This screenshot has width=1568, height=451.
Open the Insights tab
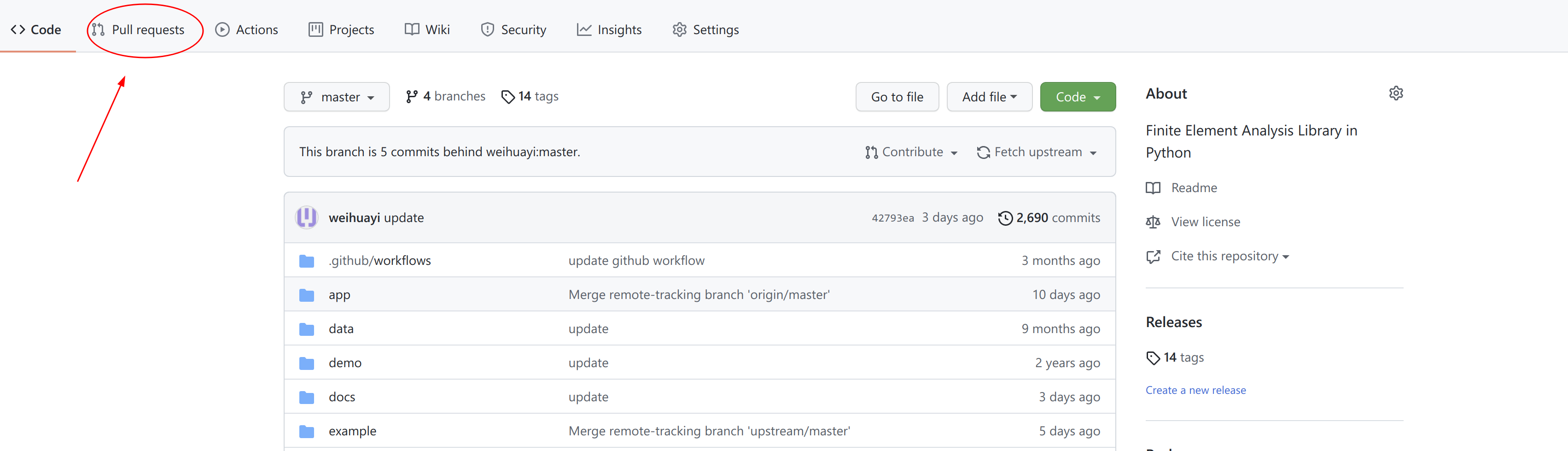click(609, 29)
